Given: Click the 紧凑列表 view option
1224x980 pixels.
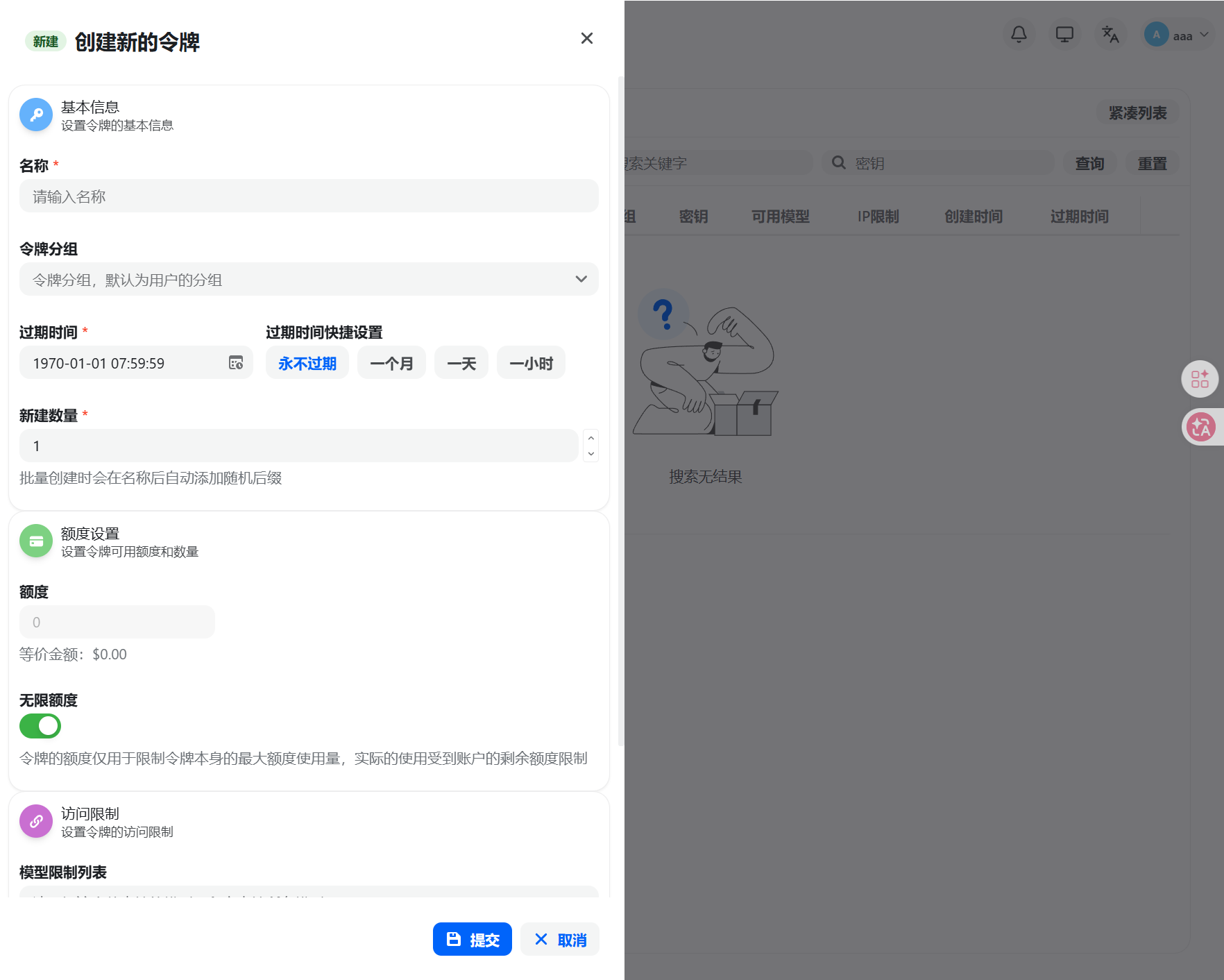Looking at the screenshot, I should pyautogui.click(x=1137, y=112).
